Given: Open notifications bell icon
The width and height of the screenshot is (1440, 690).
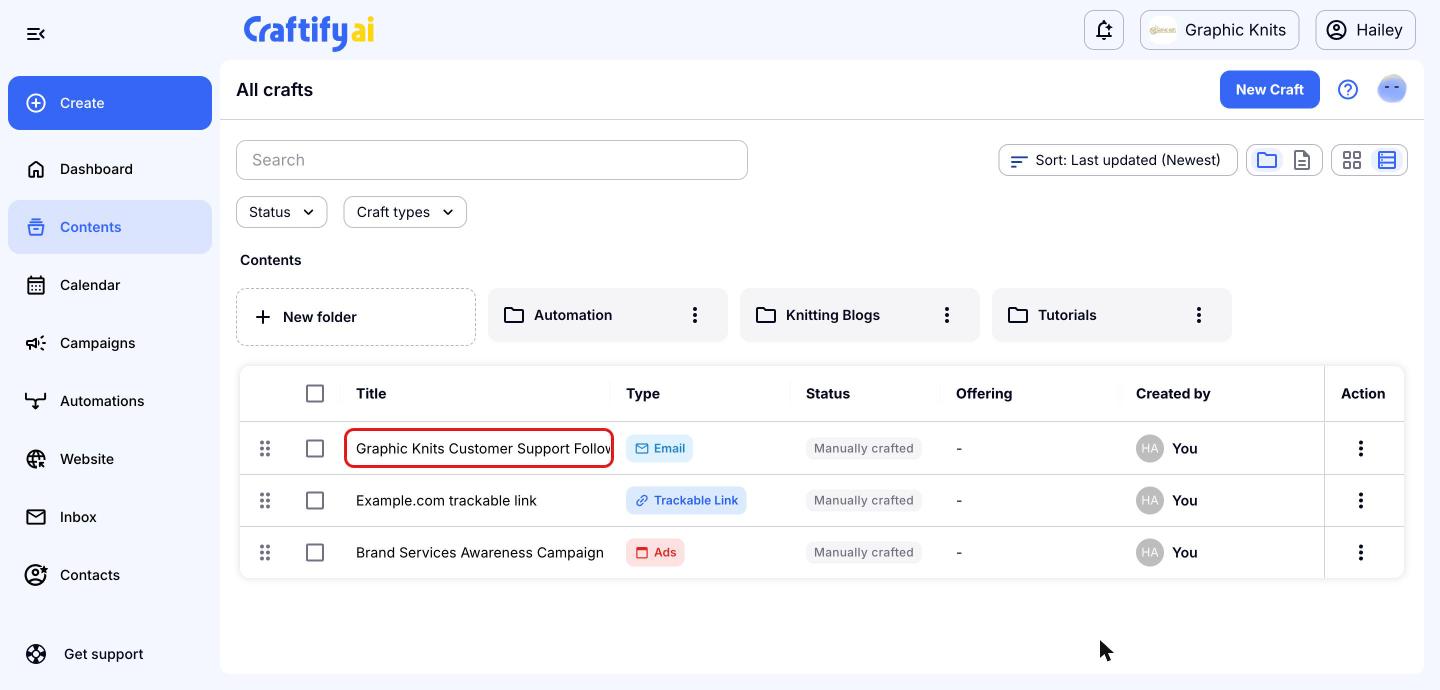Looking at the screenshot, I should coord(1104,30).
